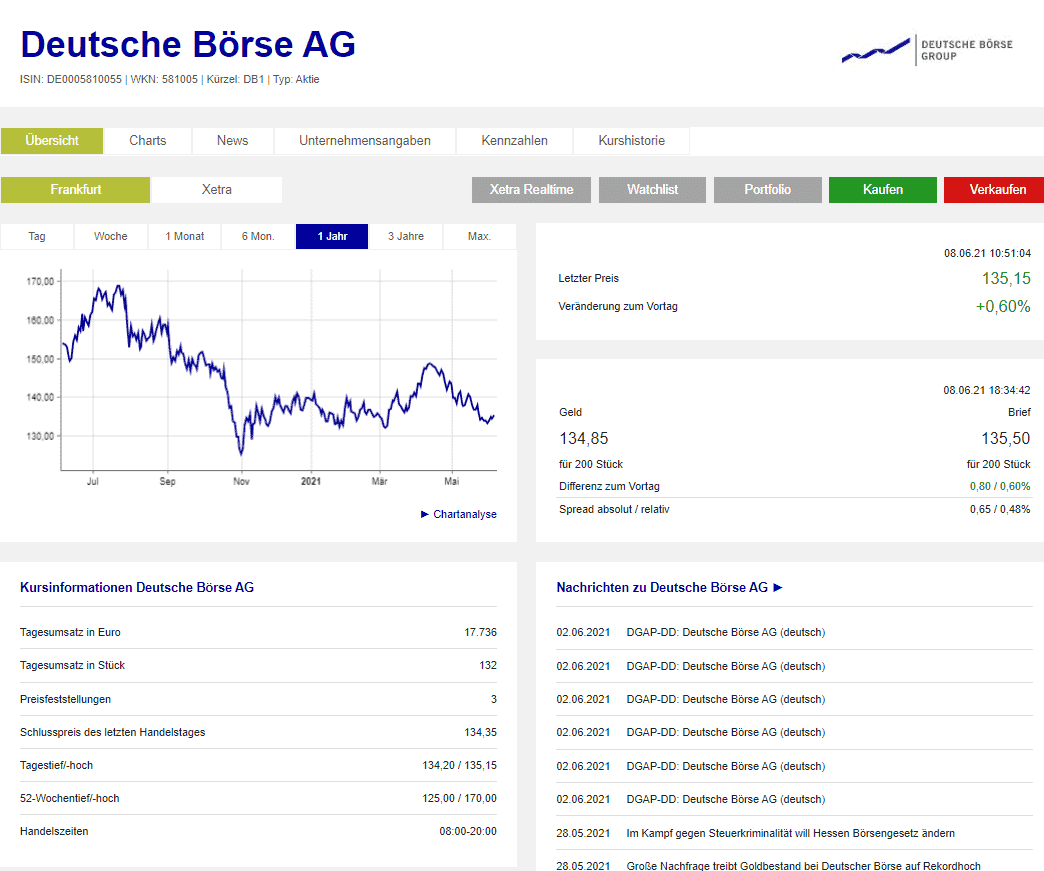1044x871 pixels.
Task: Click the Letzter Preis value 135,15
Action: tap(1006, 278)
